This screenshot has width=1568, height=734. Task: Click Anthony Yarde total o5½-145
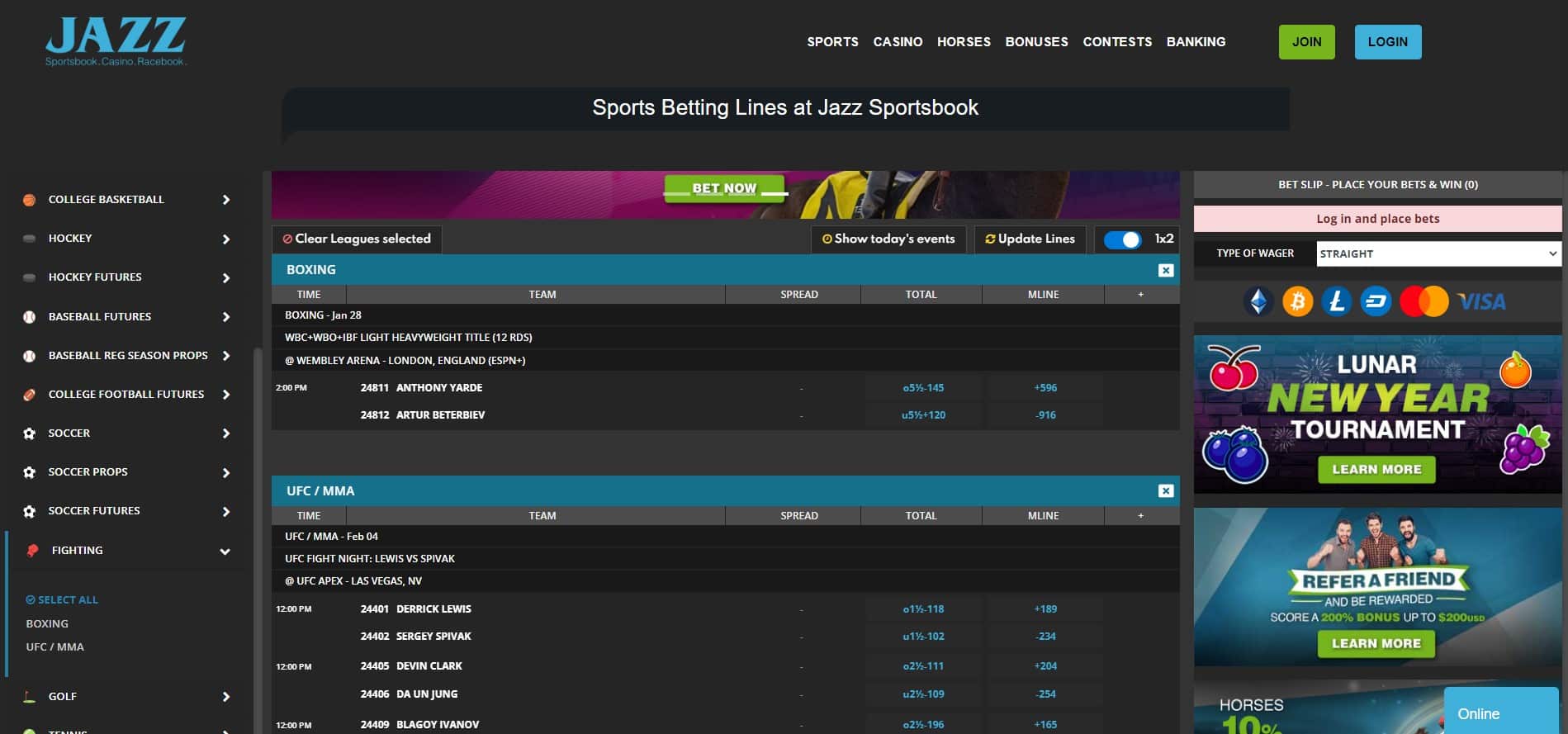tap(923, 388)
